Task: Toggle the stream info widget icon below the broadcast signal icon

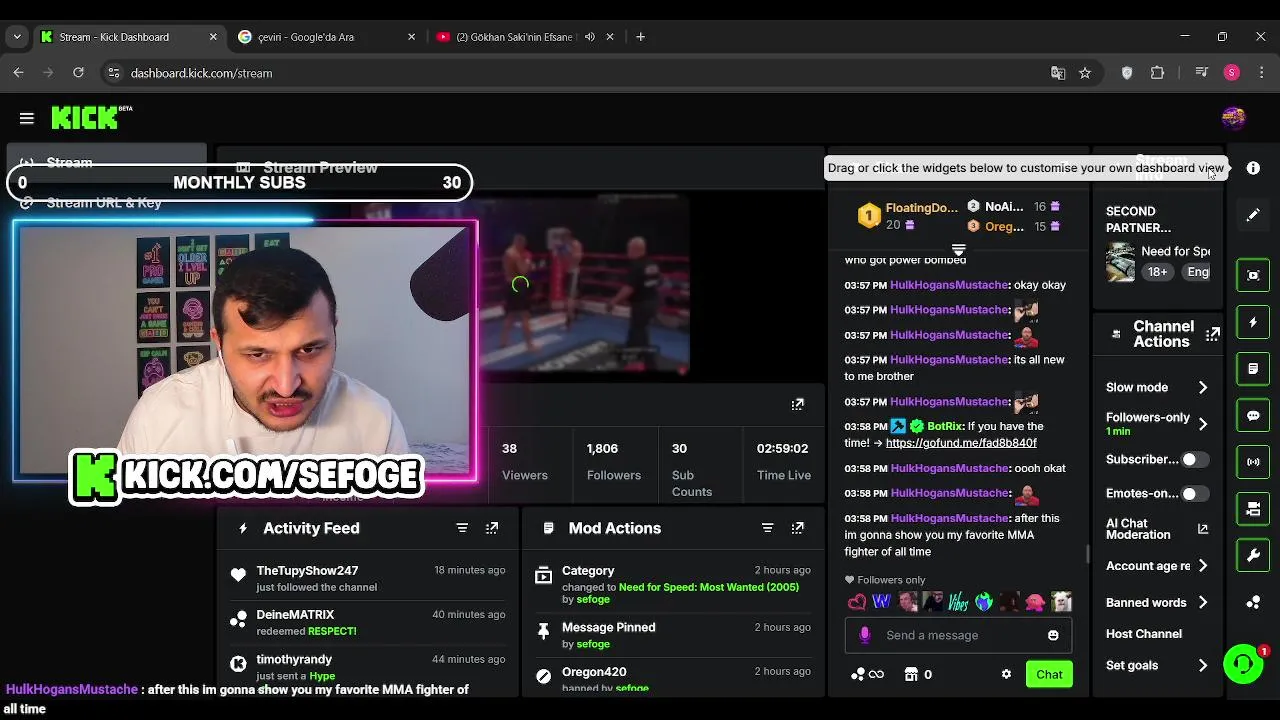Action: (x=1253, y=509)
